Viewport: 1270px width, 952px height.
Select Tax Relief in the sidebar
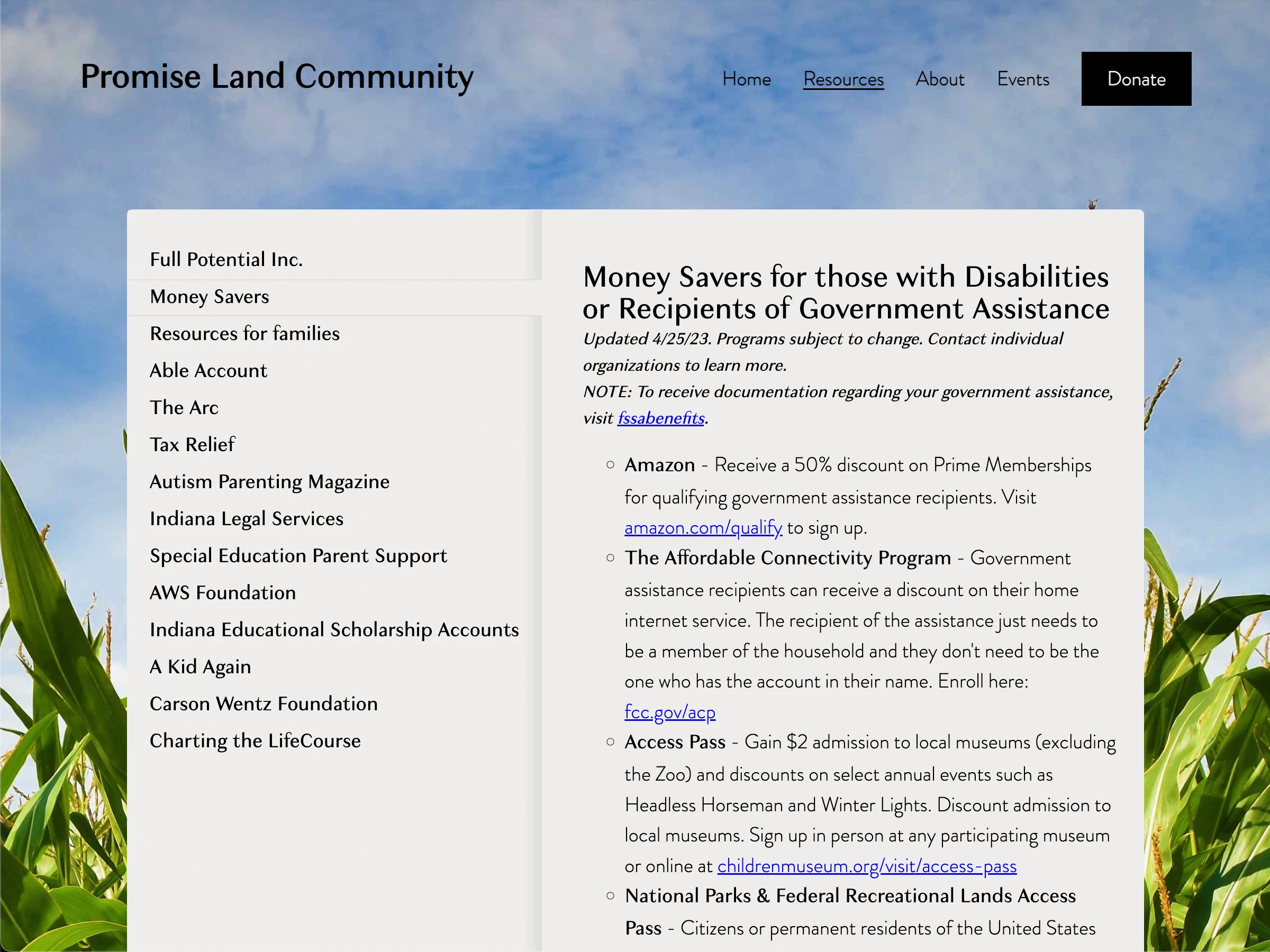[192, 445]
